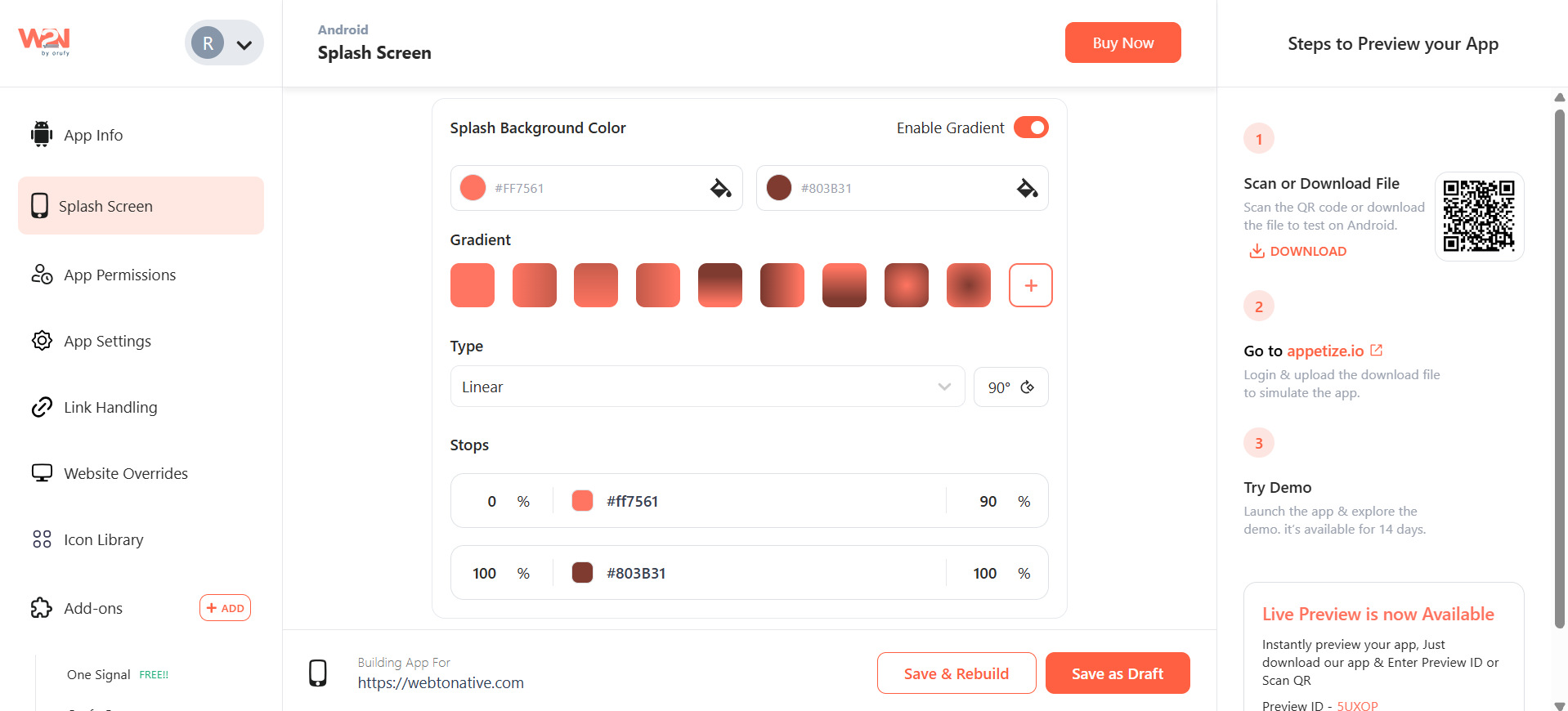The height and width of the screenshot is (711, 1568).
Task: Click the download arrow icon
Action: click(x=1257, y=251)
